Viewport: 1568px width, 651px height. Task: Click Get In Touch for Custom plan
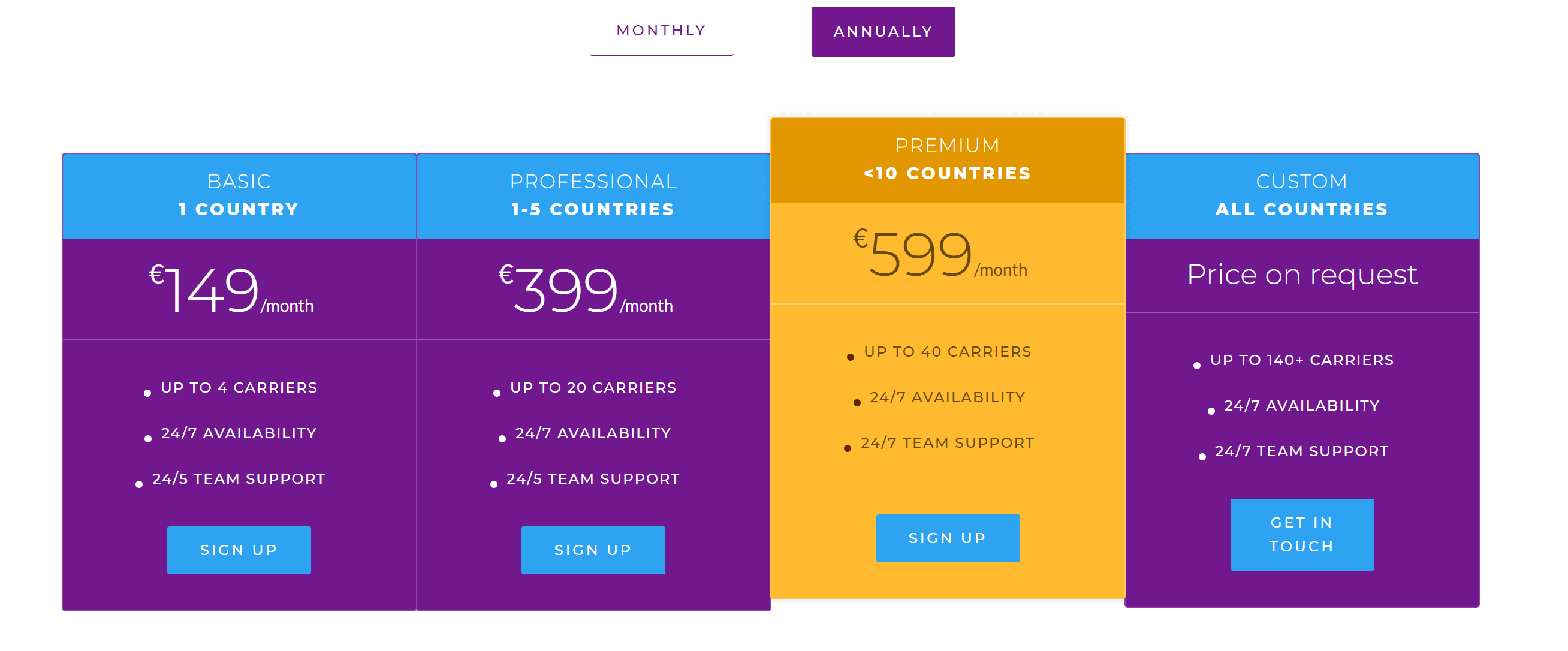(x=1302, y=535)
